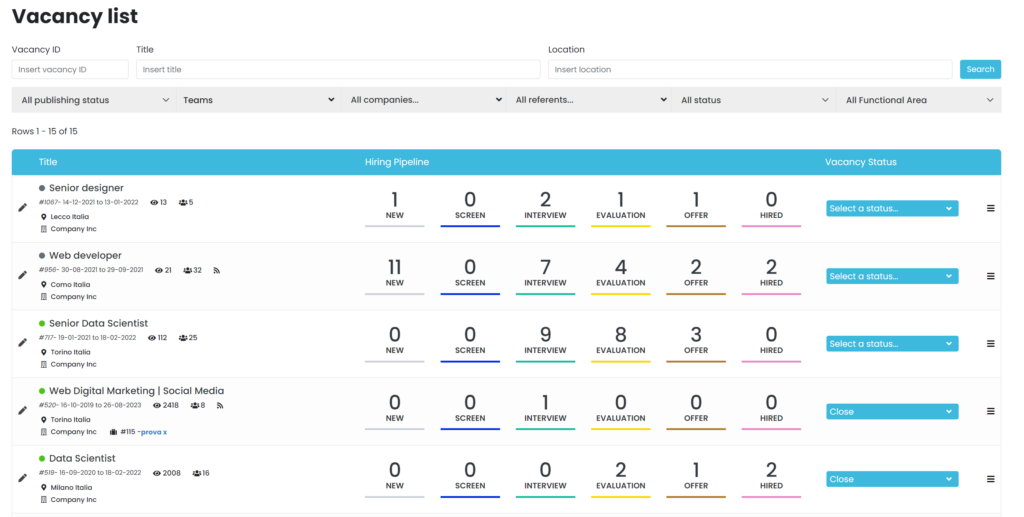Edit the Senior designer vacancy with pencil icon

pos(22,208)
